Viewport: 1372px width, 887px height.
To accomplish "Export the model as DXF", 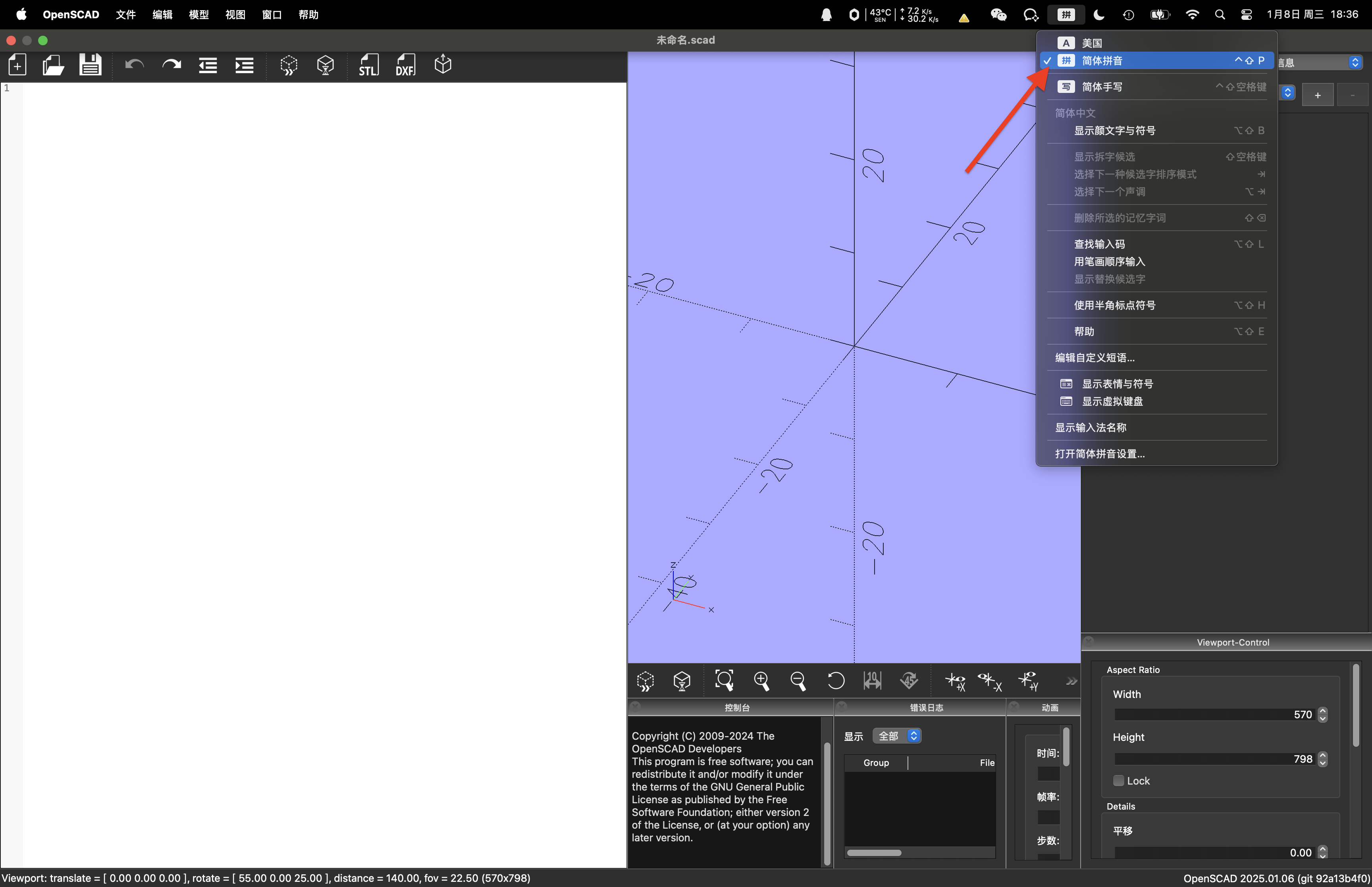I will tap(406, 65).
